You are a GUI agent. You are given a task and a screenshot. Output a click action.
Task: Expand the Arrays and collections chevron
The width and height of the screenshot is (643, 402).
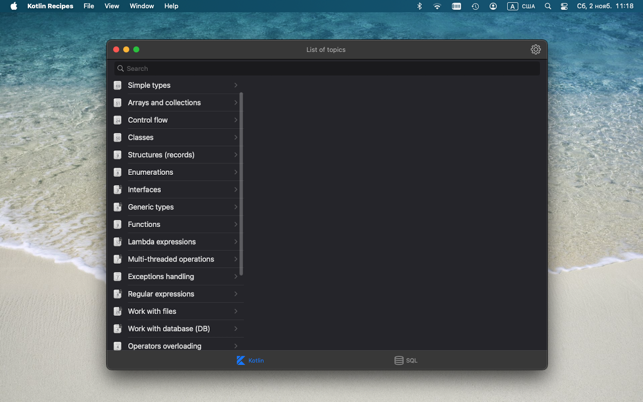pos(236,103)
